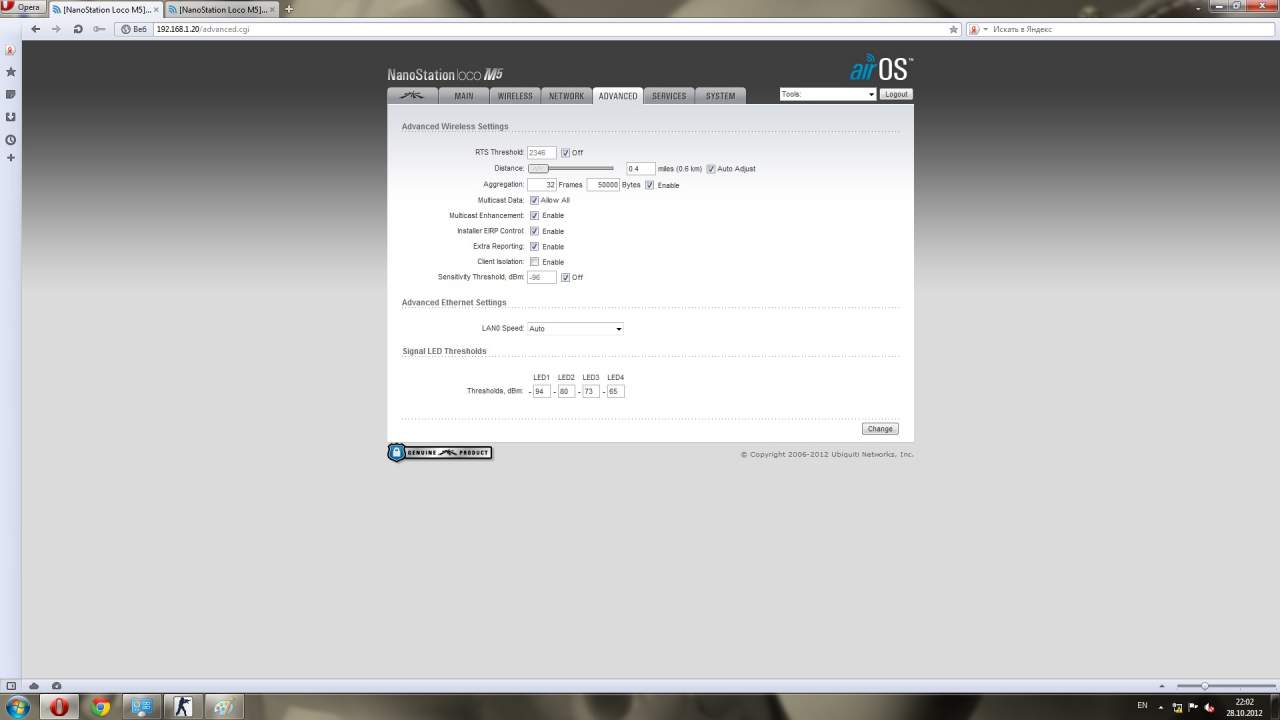The image size is (1280, 720).
Task: Click the Distance miles input field
Action: tap(641, 169)
